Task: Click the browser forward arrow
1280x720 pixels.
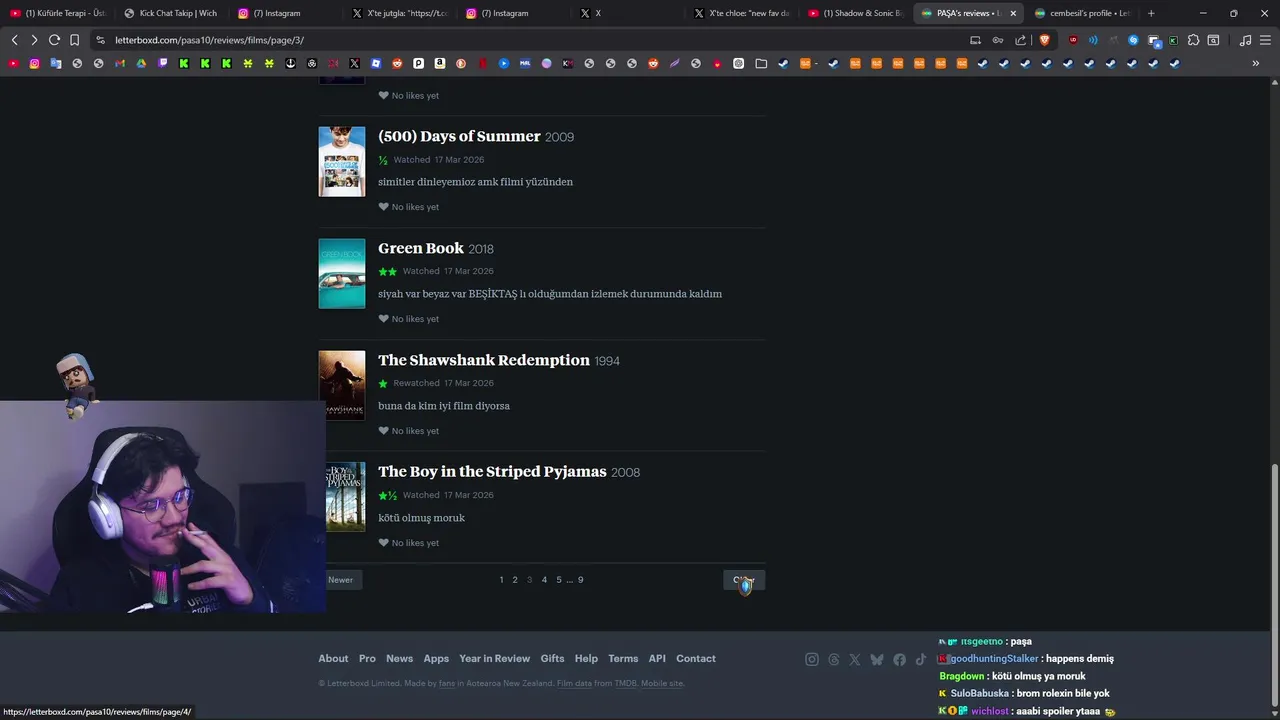Action: click(x=34, y=40)
